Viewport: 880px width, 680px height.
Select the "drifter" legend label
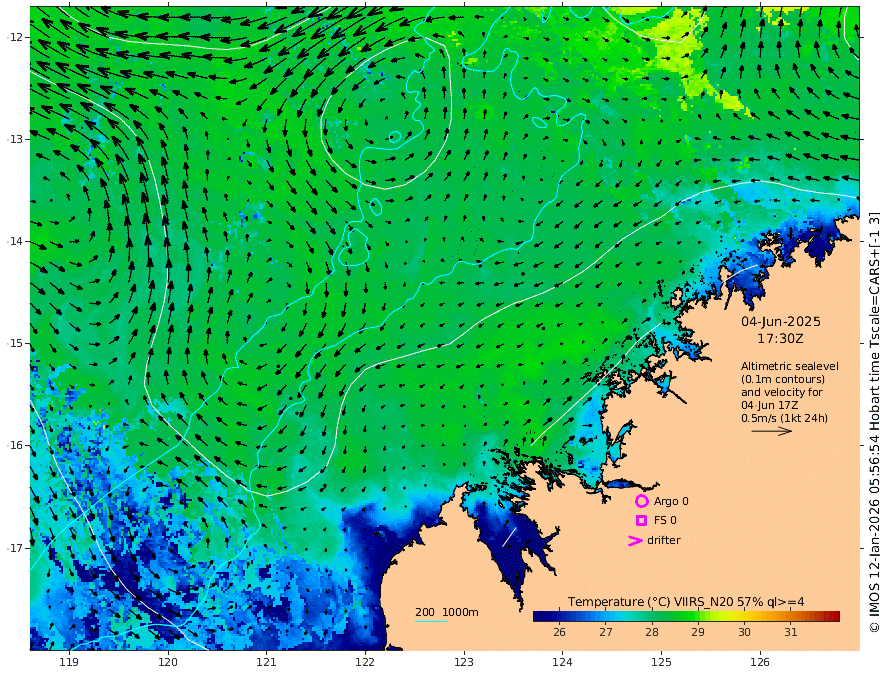coord(664,540)
